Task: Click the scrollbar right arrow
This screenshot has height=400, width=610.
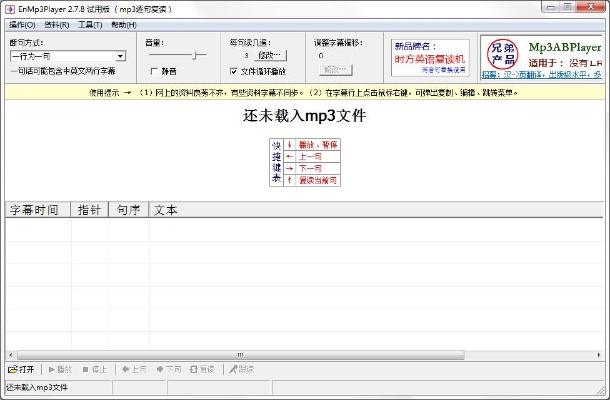Action: tap(599, 355)
